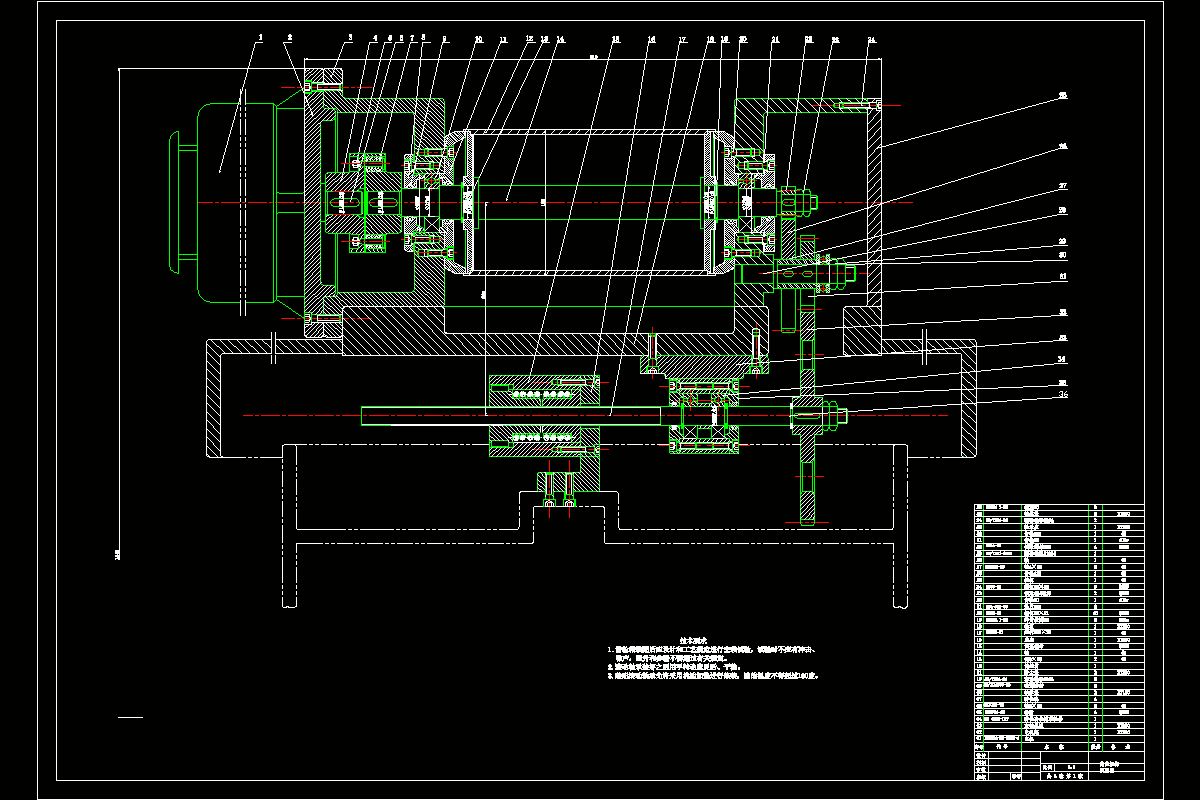Screen dimensions: 1200x800
Task: Click part callout number 3
Action: [x=350, y=37]
